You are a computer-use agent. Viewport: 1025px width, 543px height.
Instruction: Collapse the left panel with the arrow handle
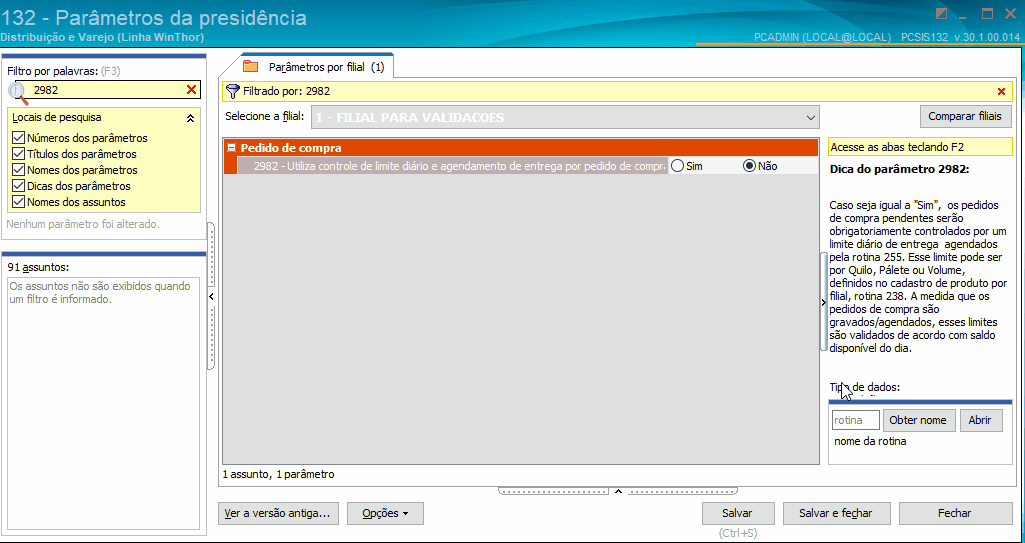tap(210, 297)
